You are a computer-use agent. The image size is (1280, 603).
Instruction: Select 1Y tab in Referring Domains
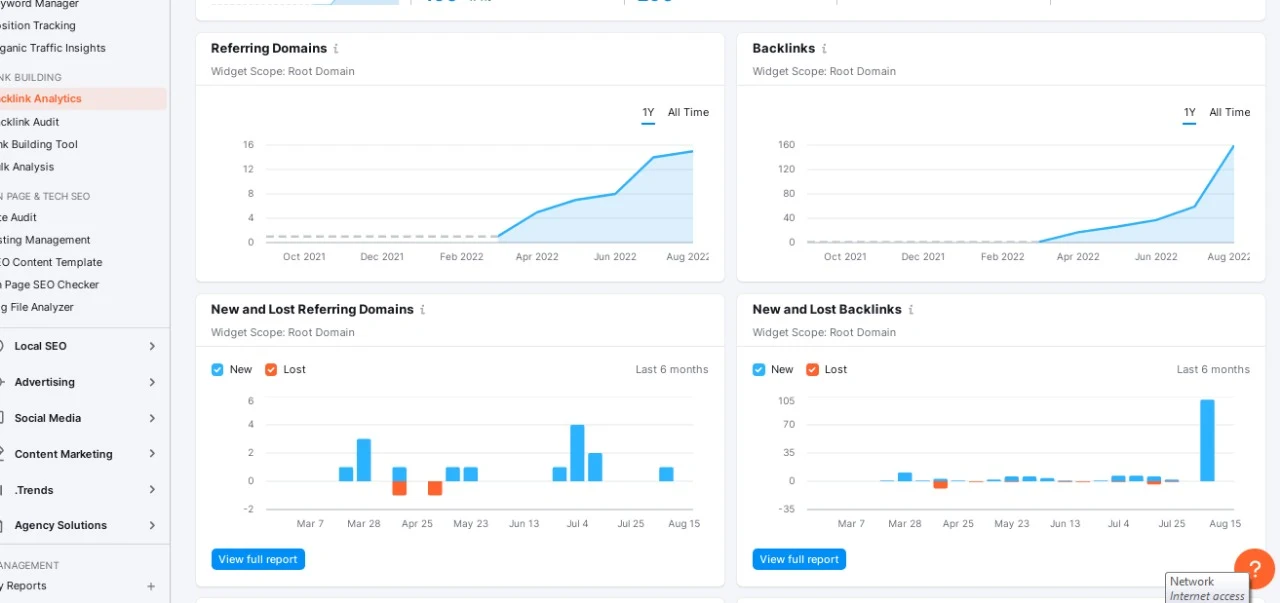click(x=648, y=112)
